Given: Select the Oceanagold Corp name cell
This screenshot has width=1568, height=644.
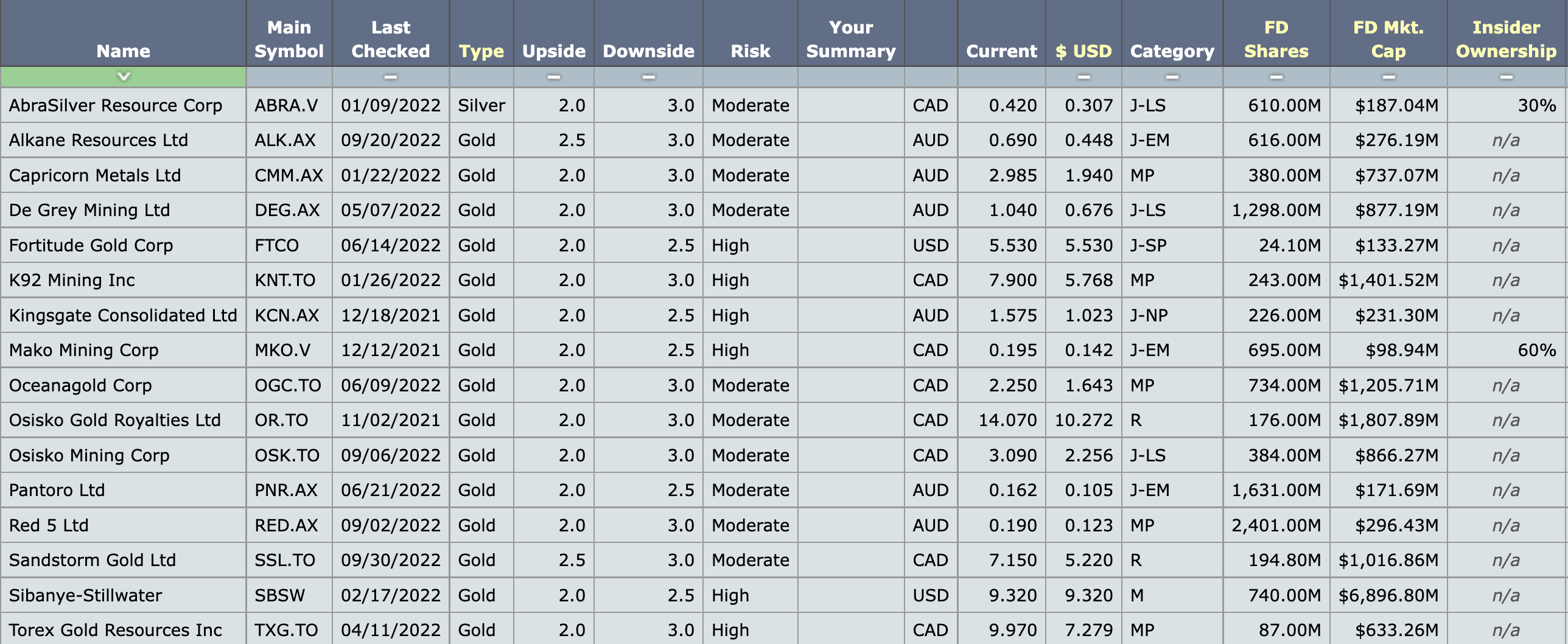Looking at the screenshot, I should coord(124,385).
